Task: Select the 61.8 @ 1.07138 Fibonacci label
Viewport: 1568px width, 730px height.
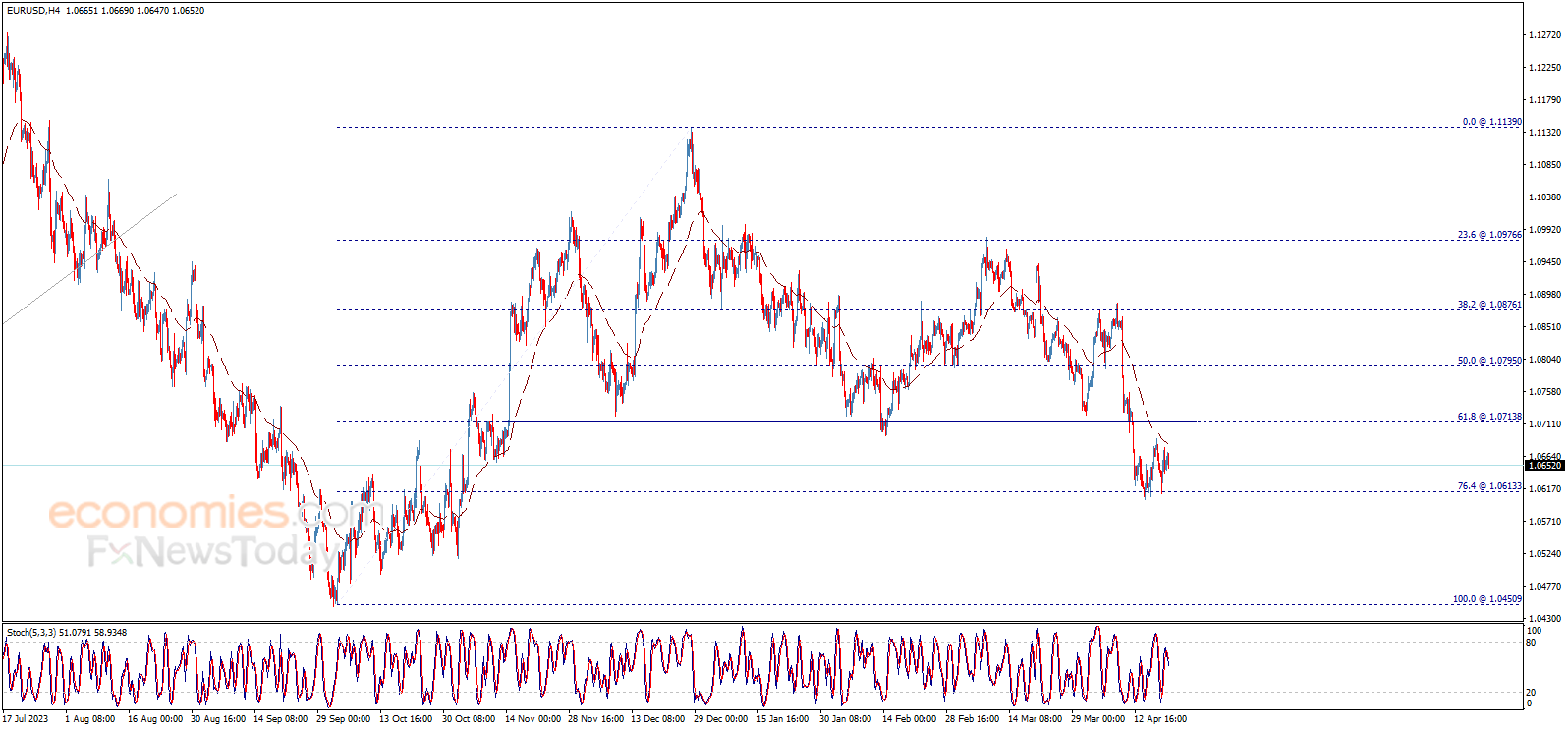Action: pyautogui.click(x=1489, y=417)
